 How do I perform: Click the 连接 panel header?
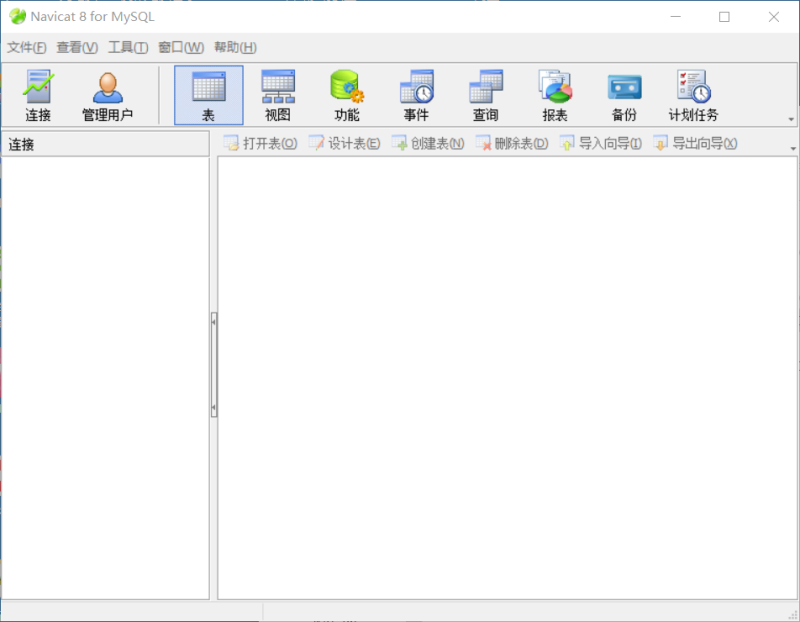[106, 144]
